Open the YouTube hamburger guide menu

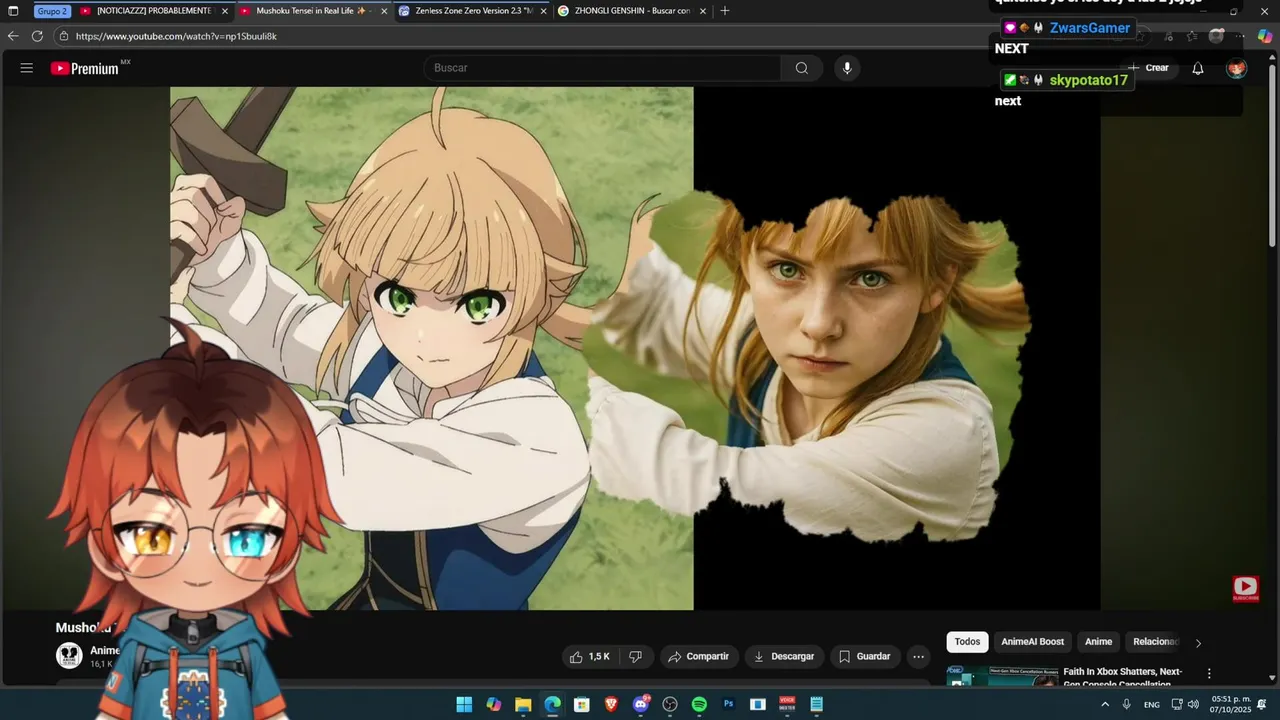pyautogui.click(x=27, y=68)
